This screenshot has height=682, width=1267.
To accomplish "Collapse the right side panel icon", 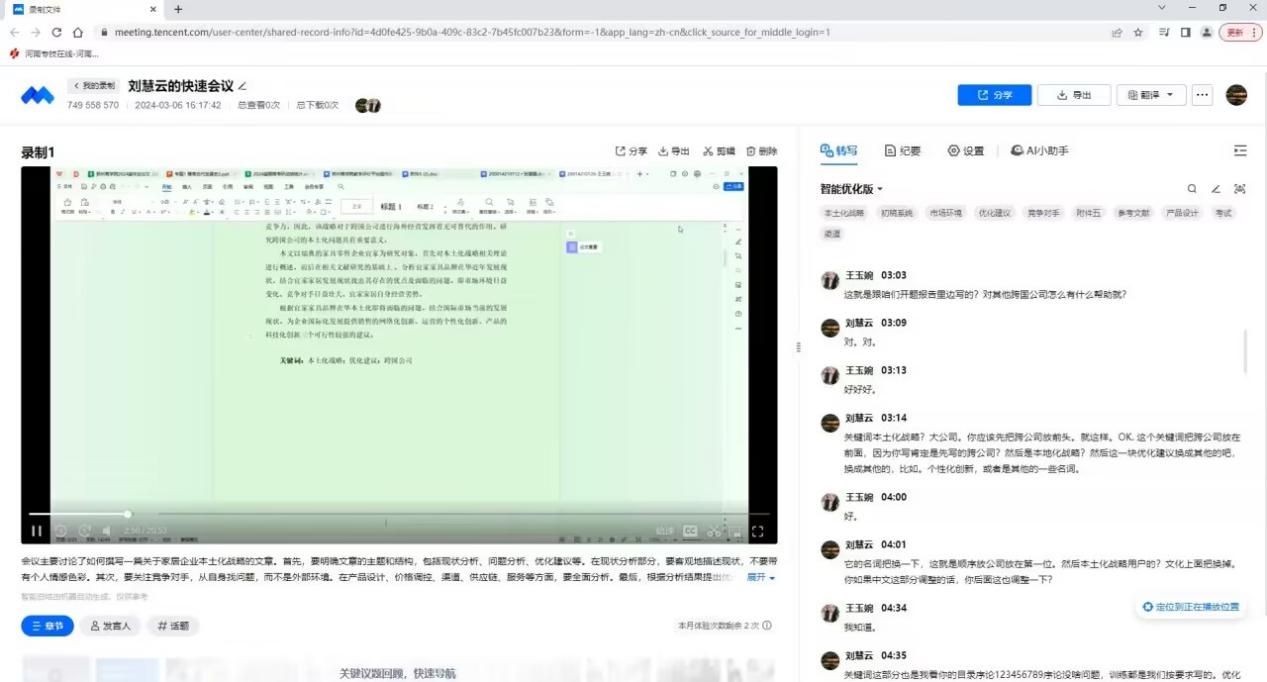I will pos(1240,151).
